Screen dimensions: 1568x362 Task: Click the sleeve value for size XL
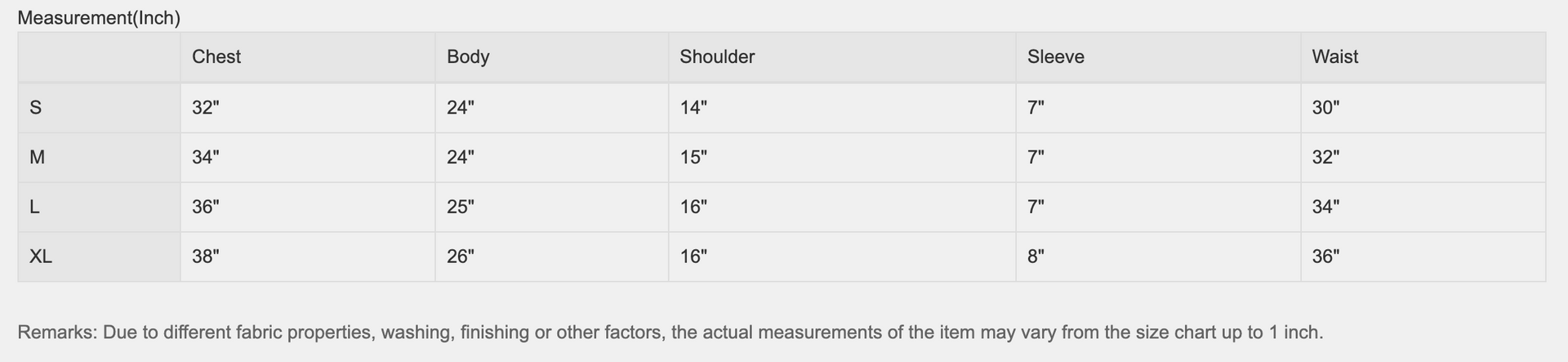point(1036,257)
